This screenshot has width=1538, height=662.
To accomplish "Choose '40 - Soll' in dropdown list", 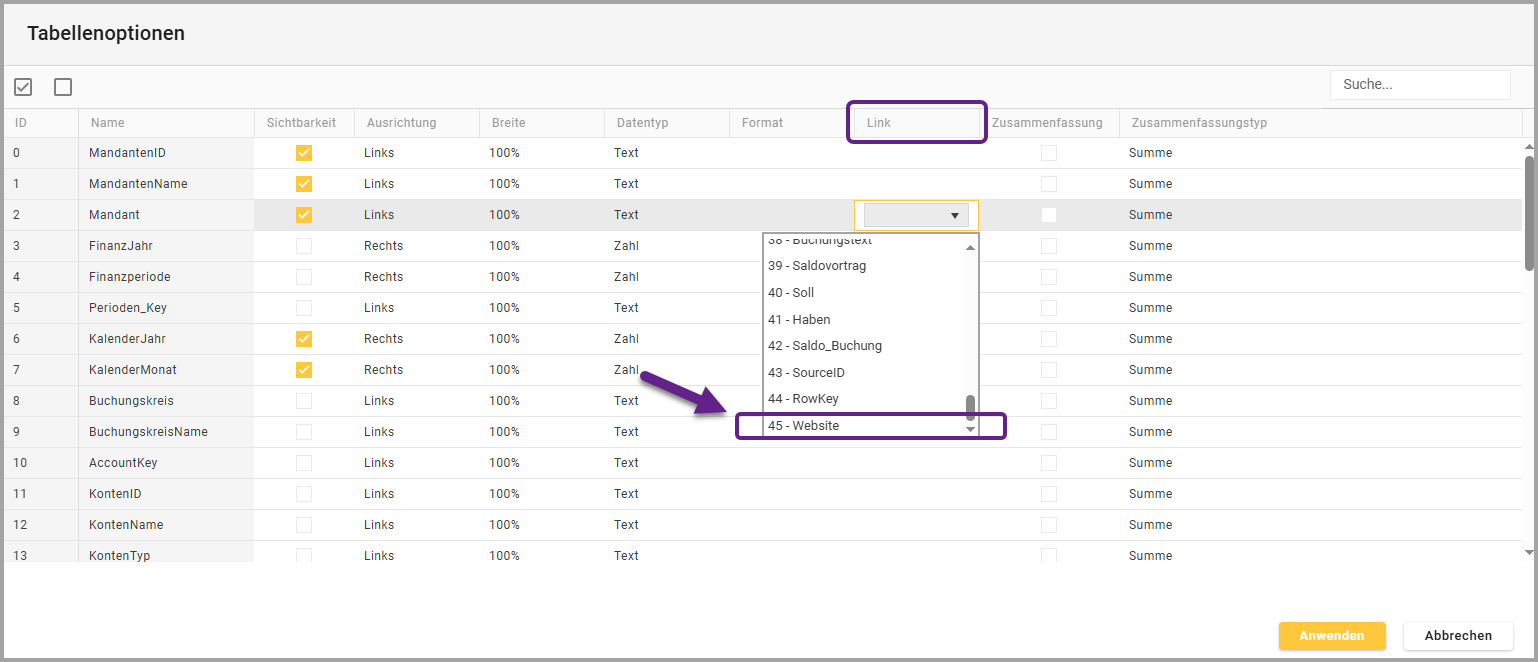I will 862,293.
